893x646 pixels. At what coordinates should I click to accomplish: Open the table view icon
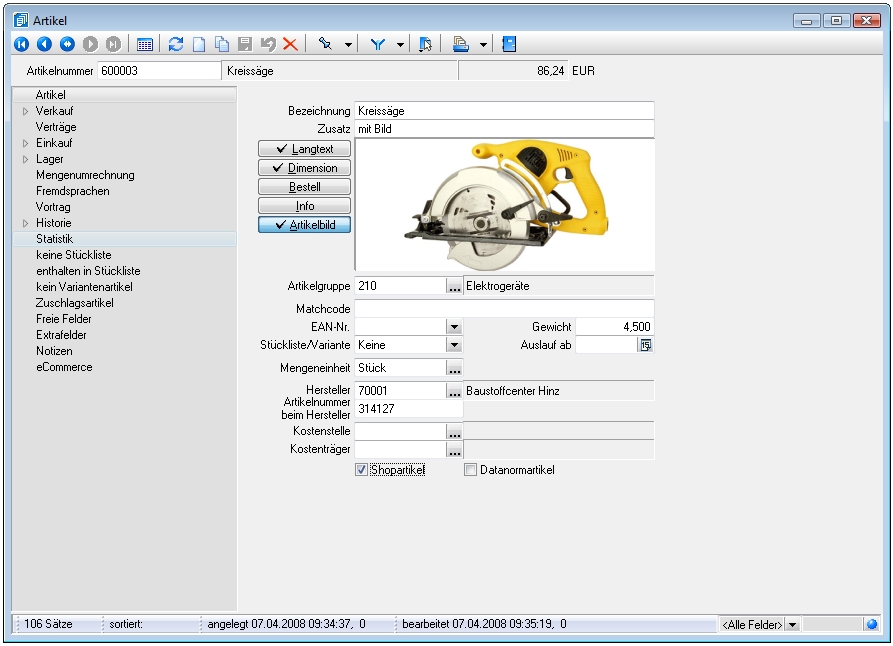(x=145, y=44)
